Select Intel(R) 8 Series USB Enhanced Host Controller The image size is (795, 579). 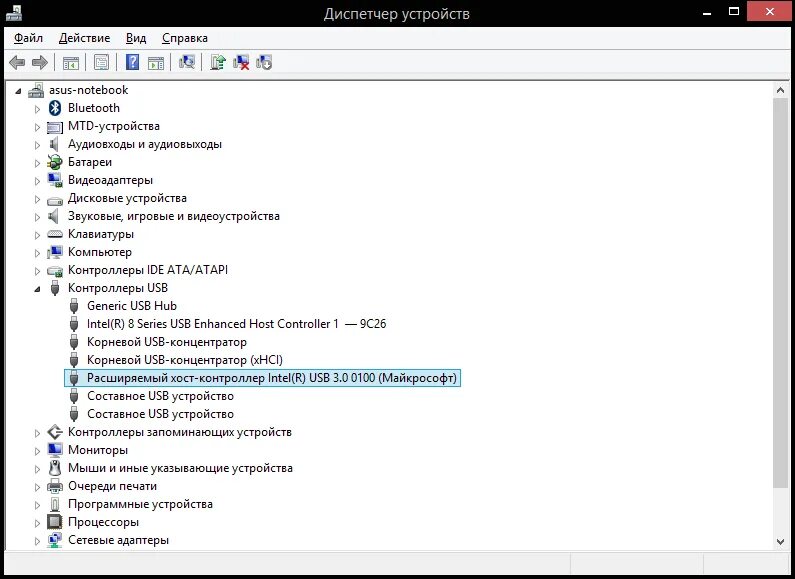pos(236,324)
